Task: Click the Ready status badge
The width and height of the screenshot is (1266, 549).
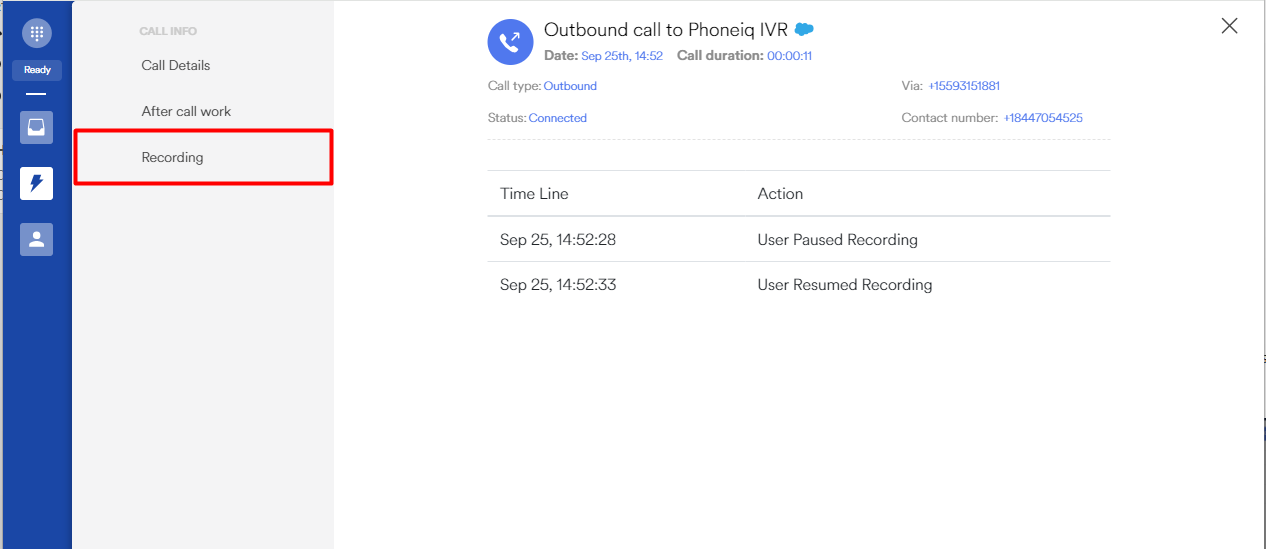Action: (37, 70)
